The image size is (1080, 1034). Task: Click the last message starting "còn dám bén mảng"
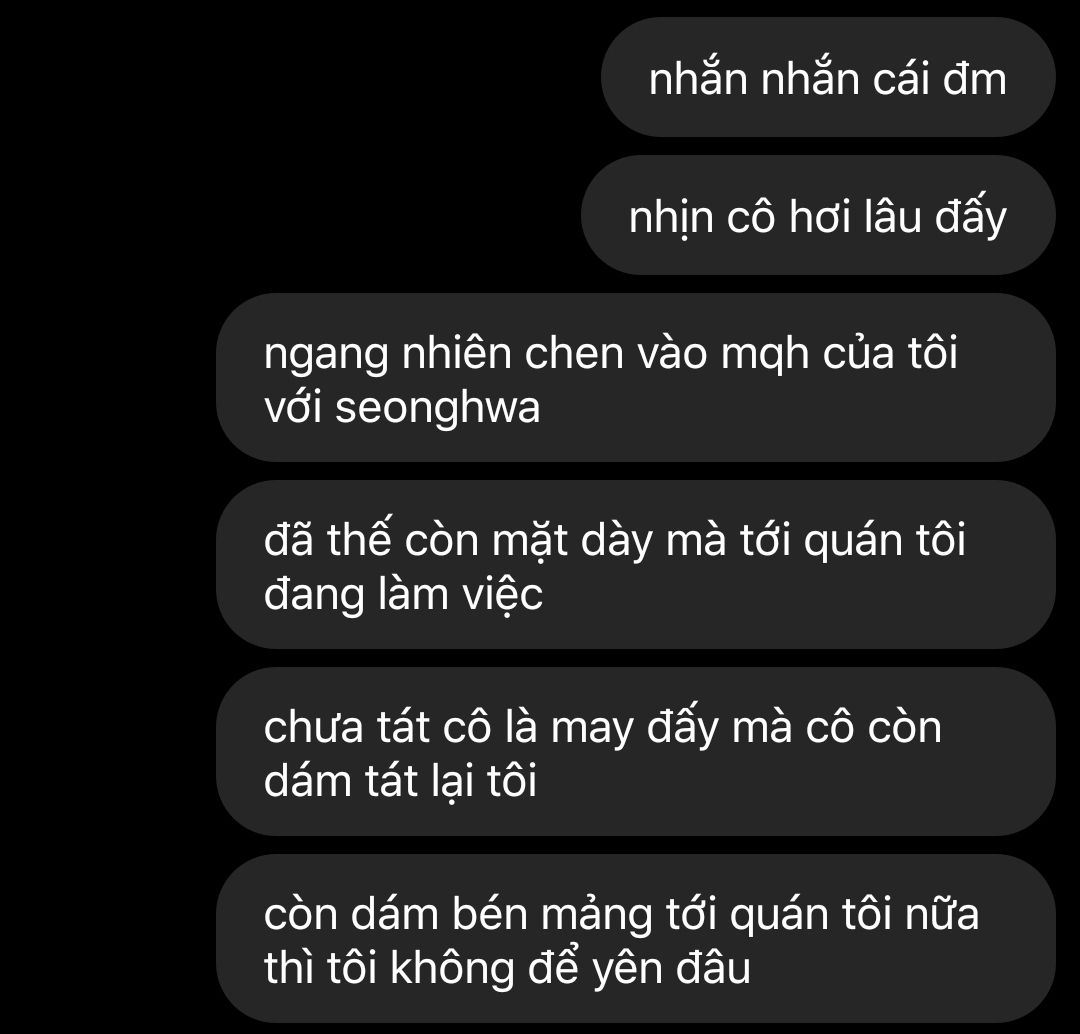pos(636,939)
